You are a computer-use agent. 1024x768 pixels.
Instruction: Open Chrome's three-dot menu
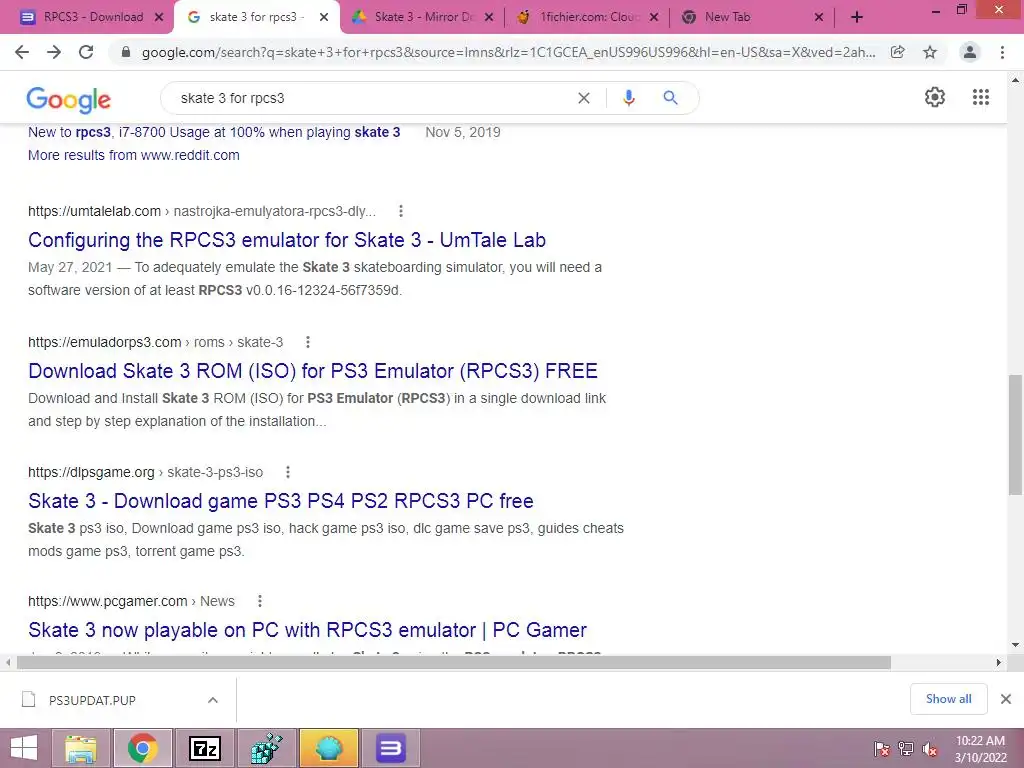pos(1002,52)
